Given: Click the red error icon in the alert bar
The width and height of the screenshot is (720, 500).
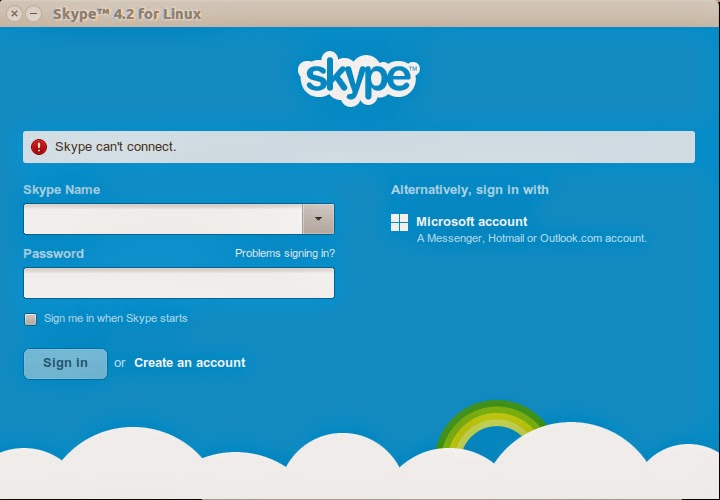Looking at the screenshot, I should (x=39, y=147).
